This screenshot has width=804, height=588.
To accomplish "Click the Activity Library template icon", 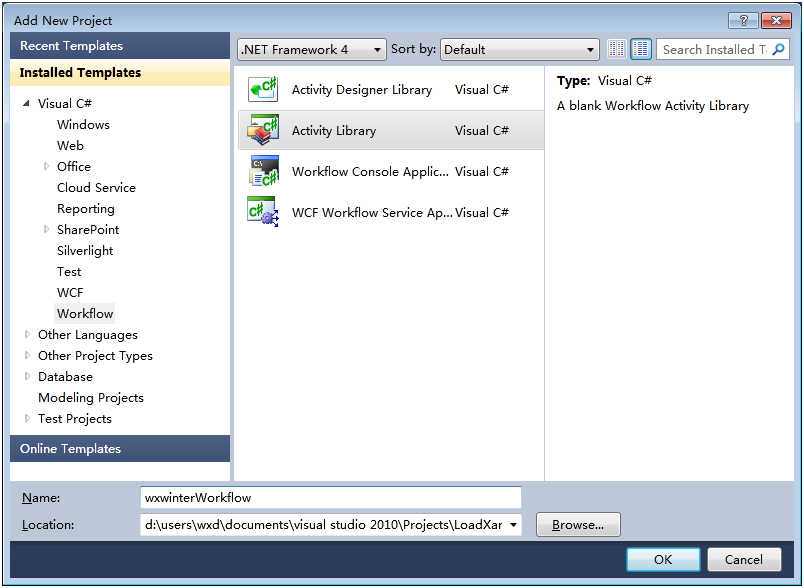I will 263,130.
